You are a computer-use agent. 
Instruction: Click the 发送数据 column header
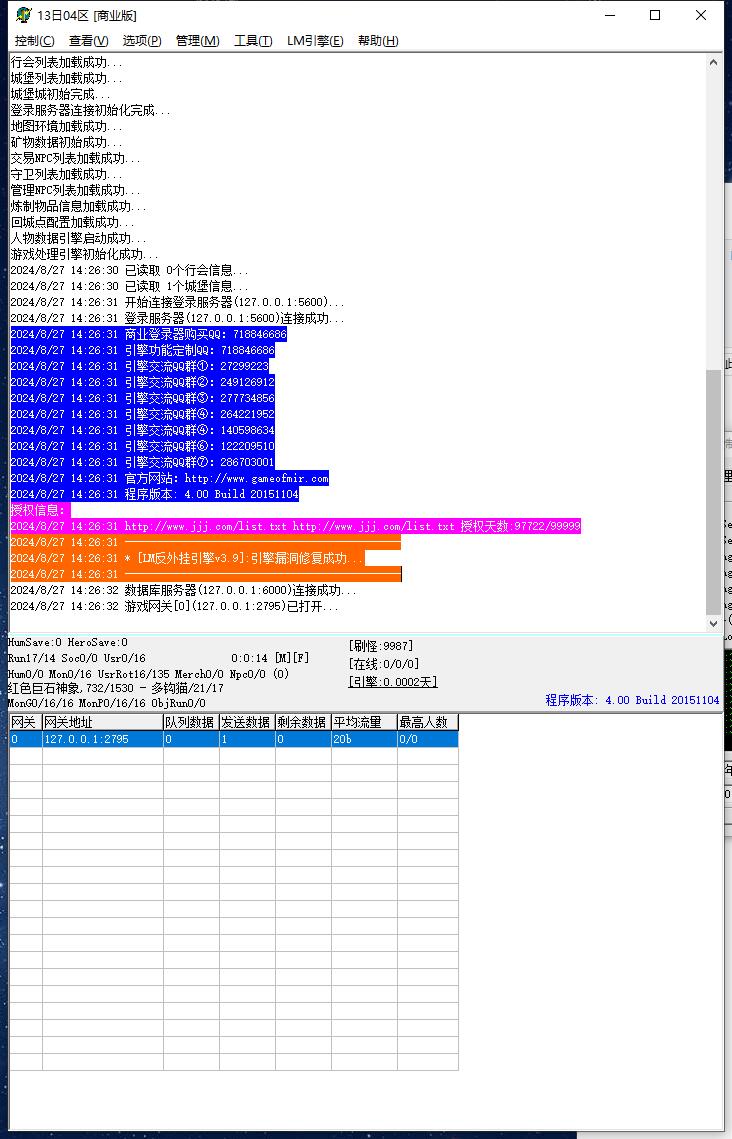247,722
